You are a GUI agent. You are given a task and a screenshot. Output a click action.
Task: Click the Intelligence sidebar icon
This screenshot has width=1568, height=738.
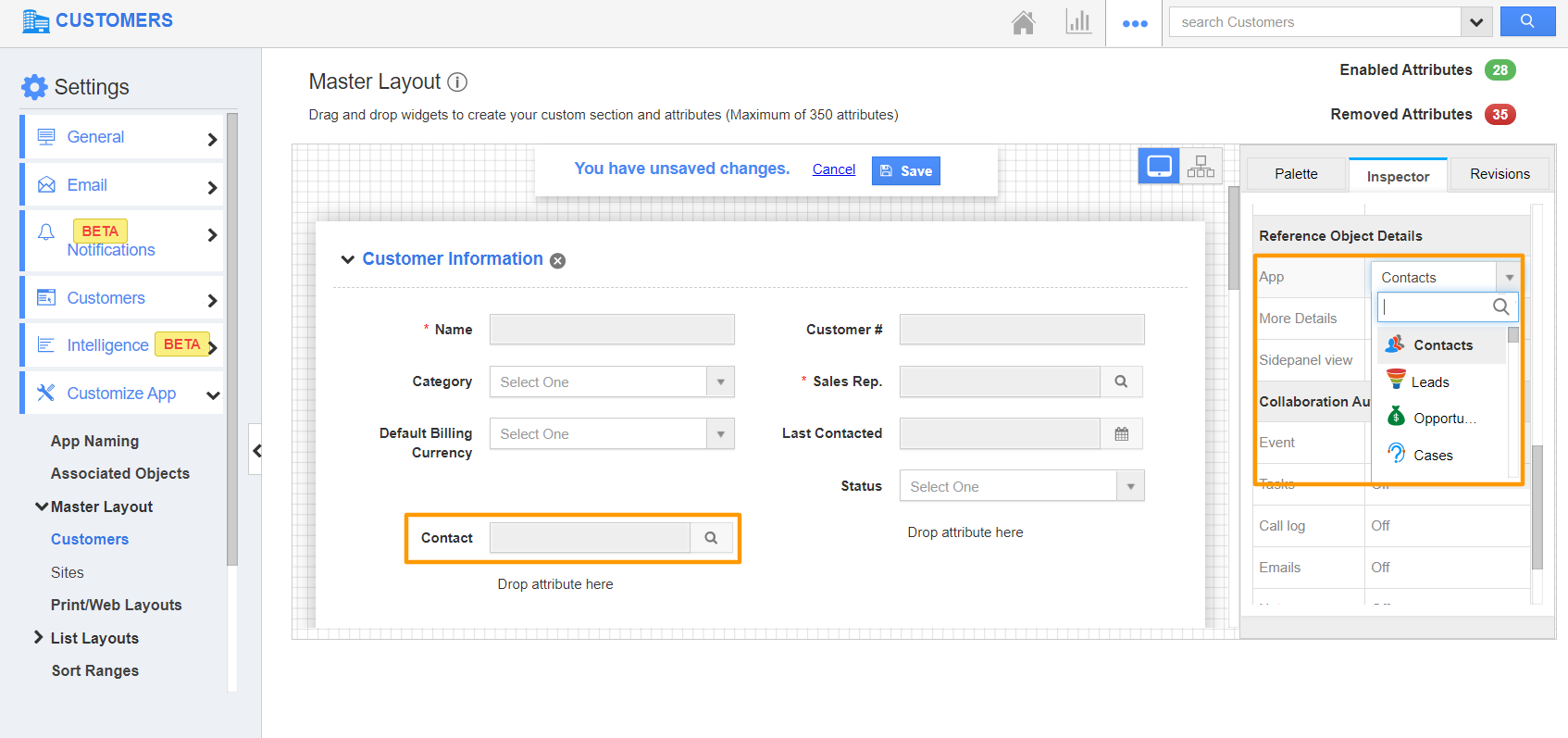[46, 344]
